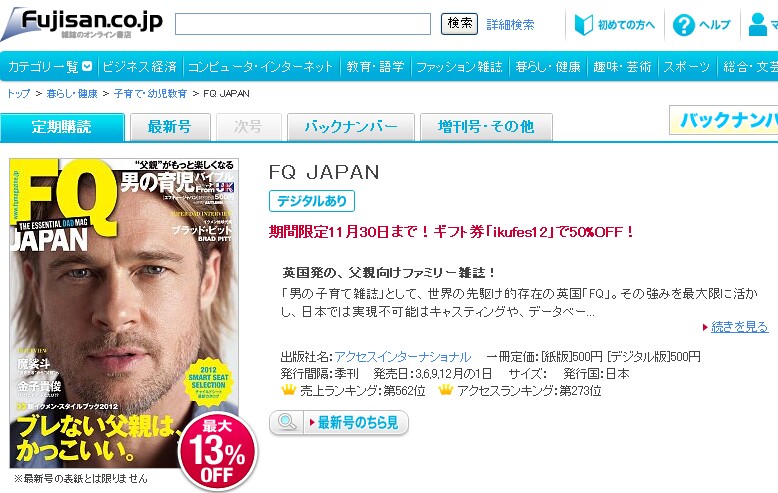Click the book icon beside 初めての方へ
The width and height of the screenshot is (778, 493).
click(584, 24)
